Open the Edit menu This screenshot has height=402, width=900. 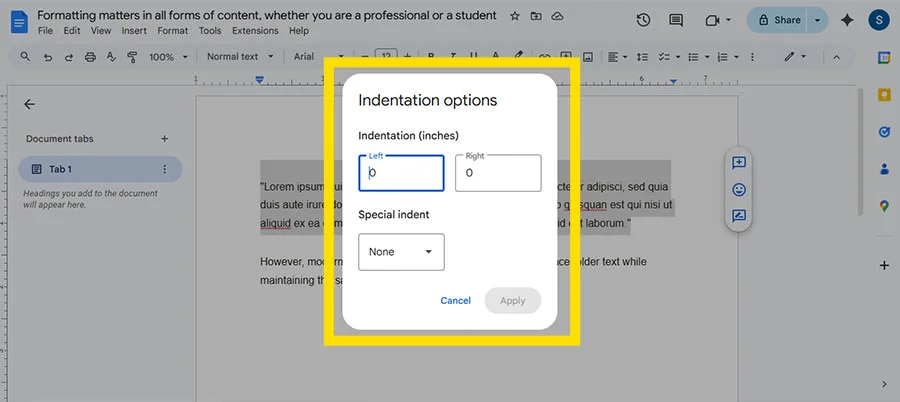coord(72,31)
